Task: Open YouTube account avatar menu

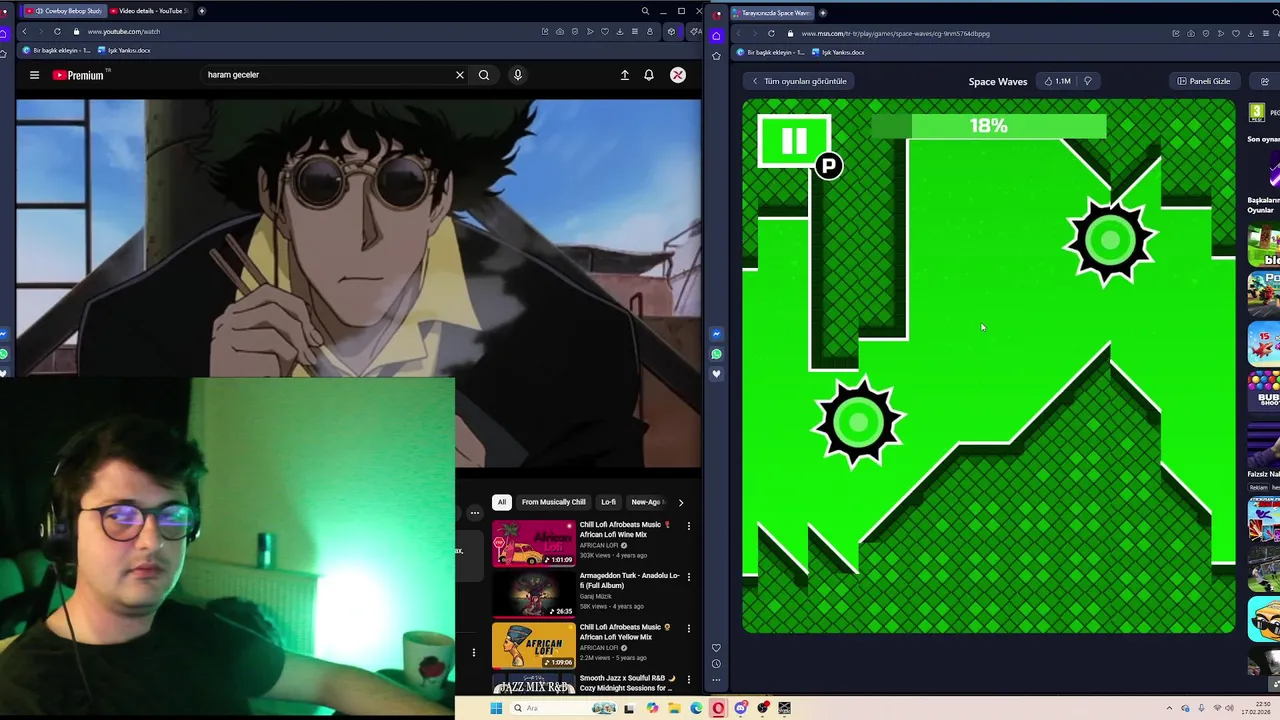Action: click(x=678, y=75)
